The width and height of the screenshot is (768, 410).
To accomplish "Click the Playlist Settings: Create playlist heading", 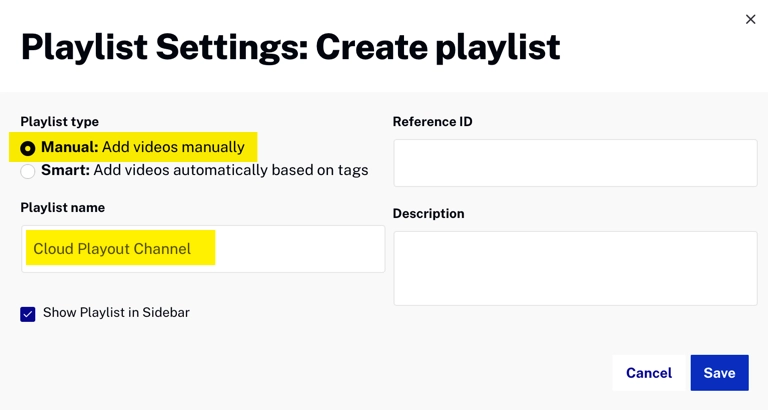I will 290,48.
